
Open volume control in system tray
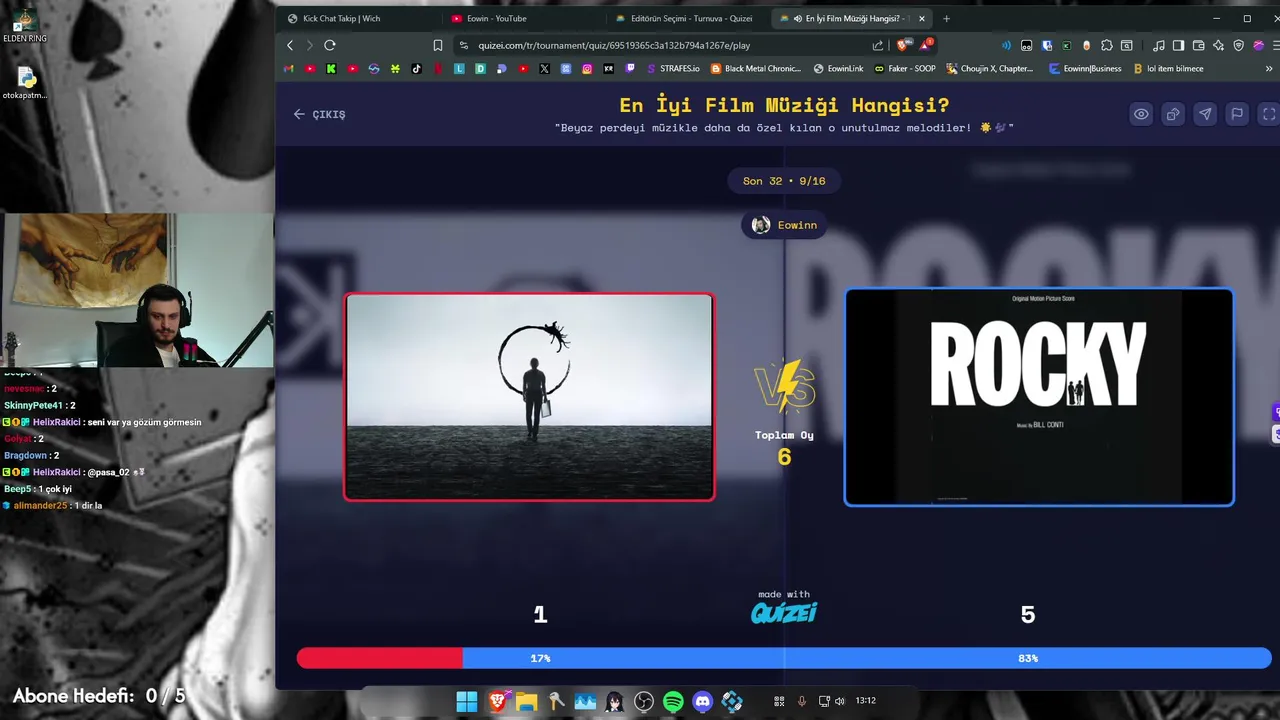click(840, 701)
